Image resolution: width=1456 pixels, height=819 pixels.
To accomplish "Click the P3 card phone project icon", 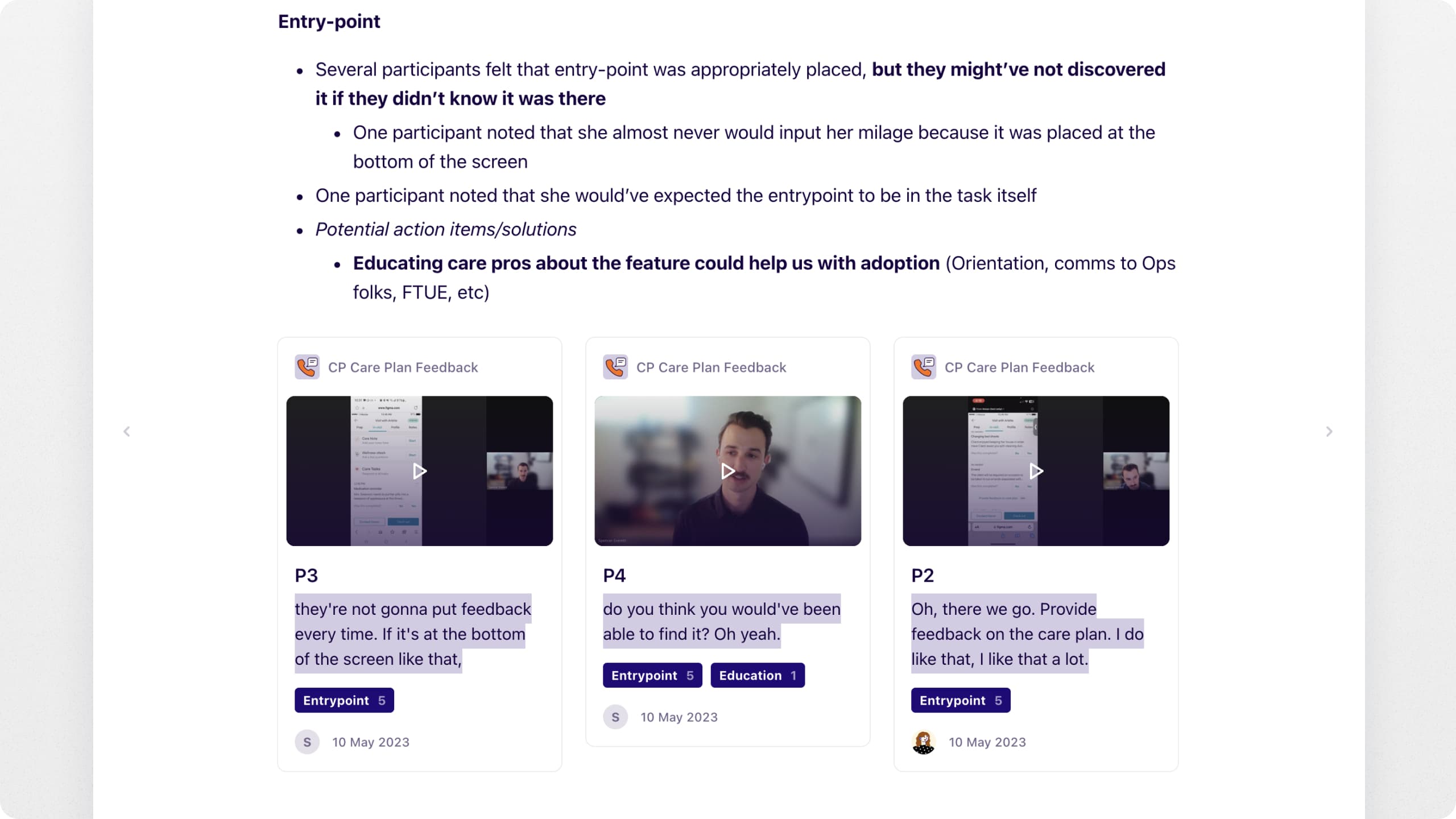I will 307,367.
